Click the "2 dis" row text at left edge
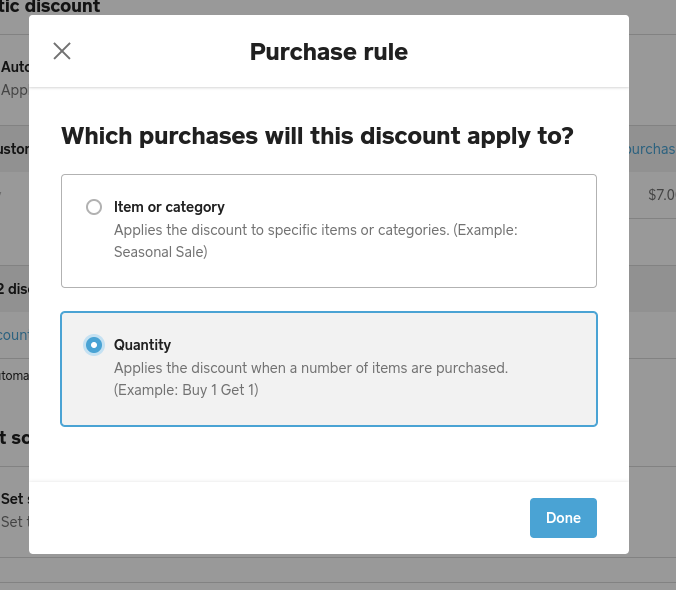Viewport: 676px width, 590px height. coord(13,289)
